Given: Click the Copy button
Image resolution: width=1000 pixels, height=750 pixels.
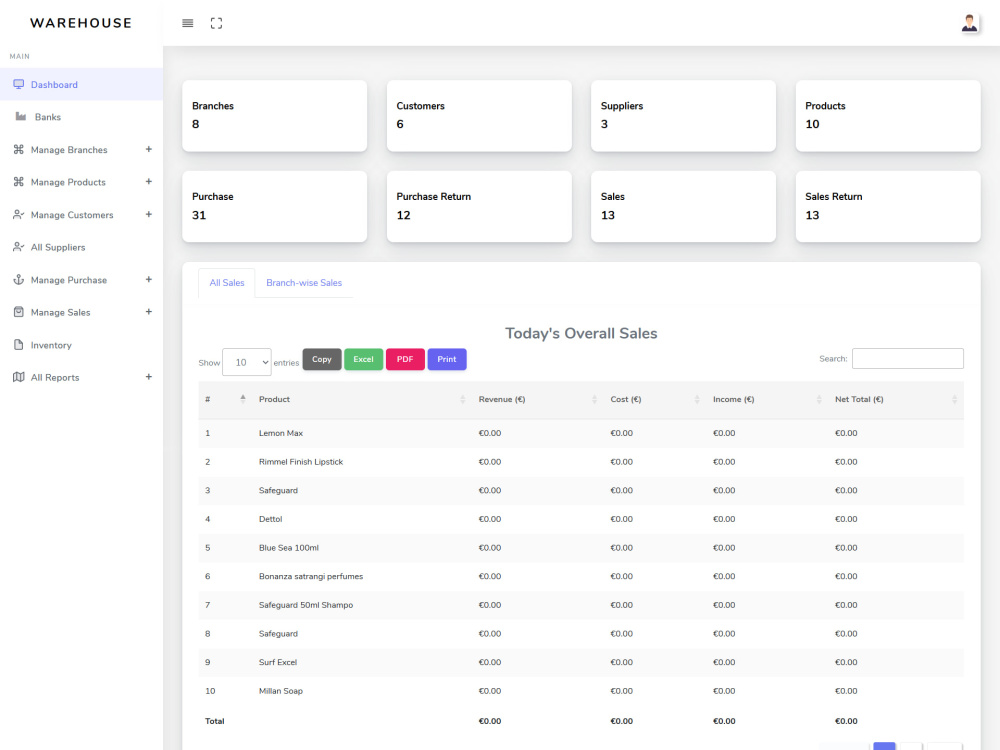Looking at the screenshot, I should point(321,359).
